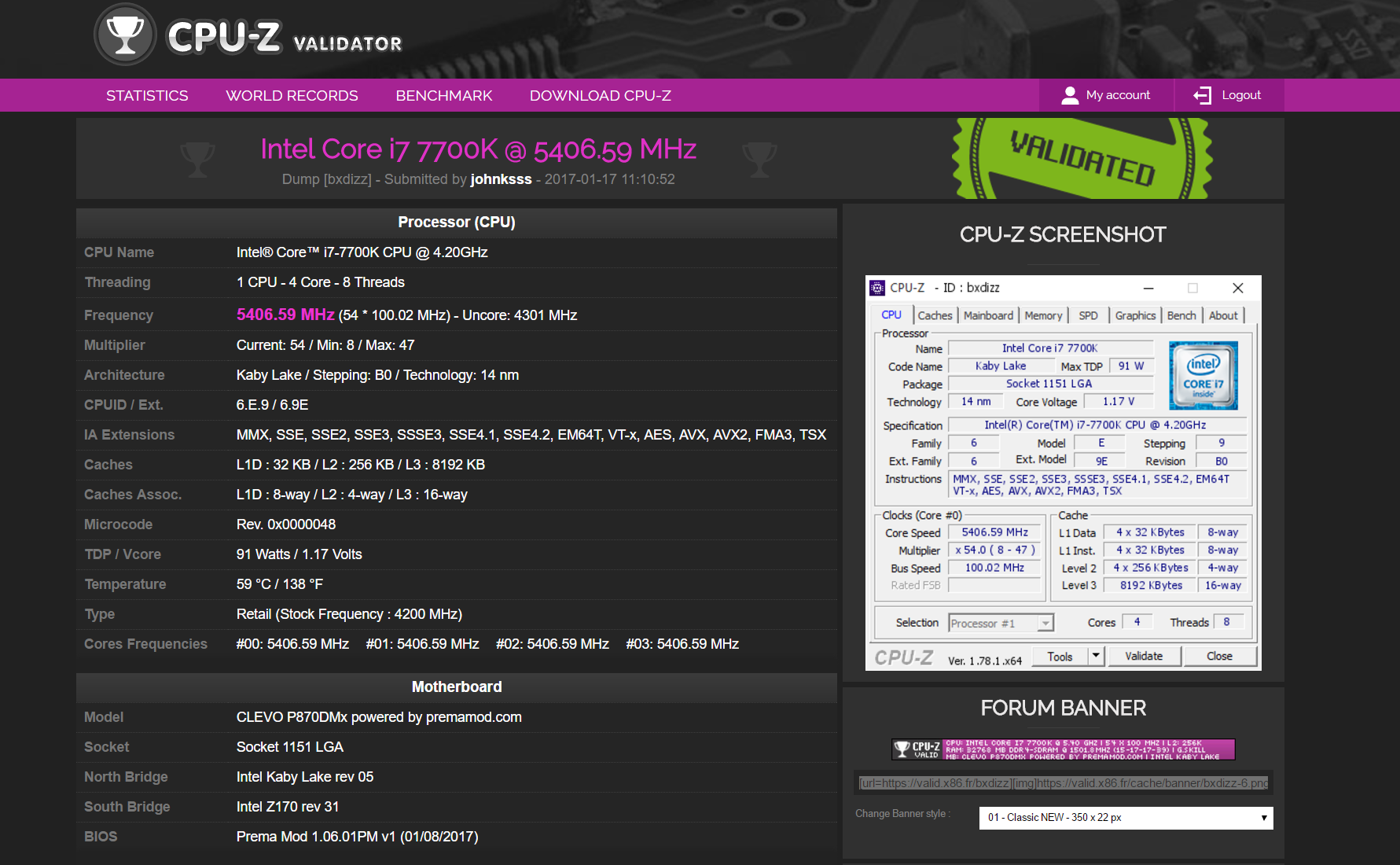
Task: Click the trophy icon in the forum banner
Action: point(902,749)
